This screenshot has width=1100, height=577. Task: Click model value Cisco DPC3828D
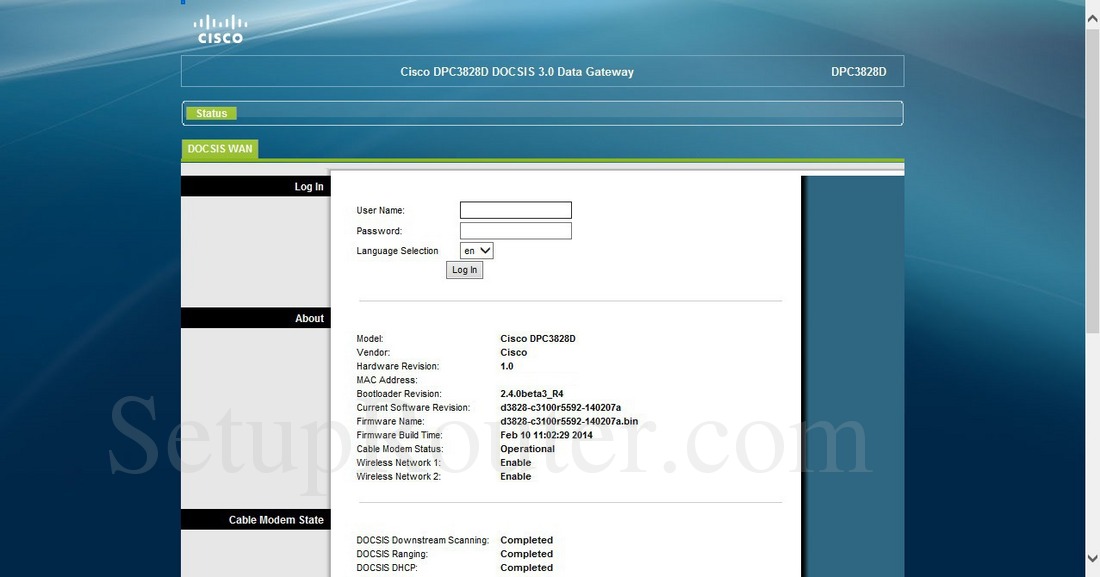coord(537,338)
